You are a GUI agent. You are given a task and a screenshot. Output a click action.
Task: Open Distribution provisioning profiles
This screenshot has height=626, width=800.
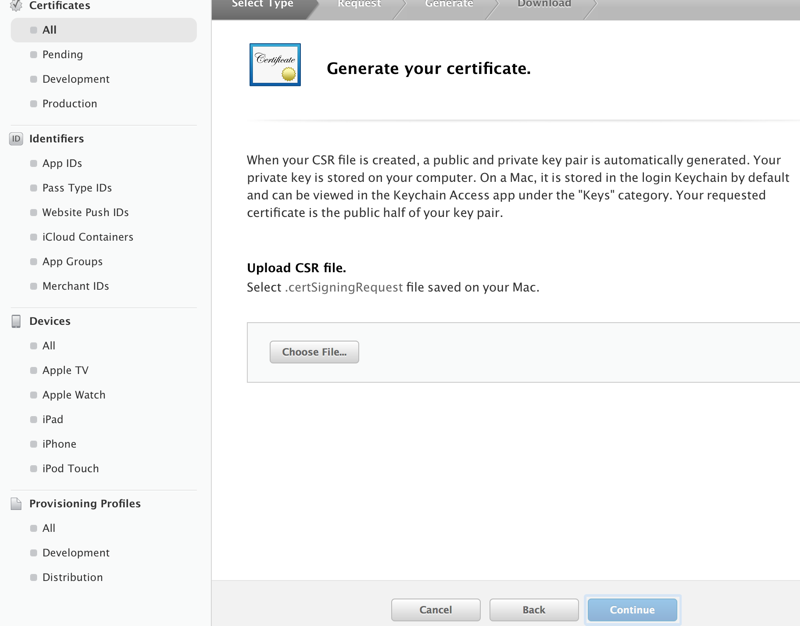point(72,577)
